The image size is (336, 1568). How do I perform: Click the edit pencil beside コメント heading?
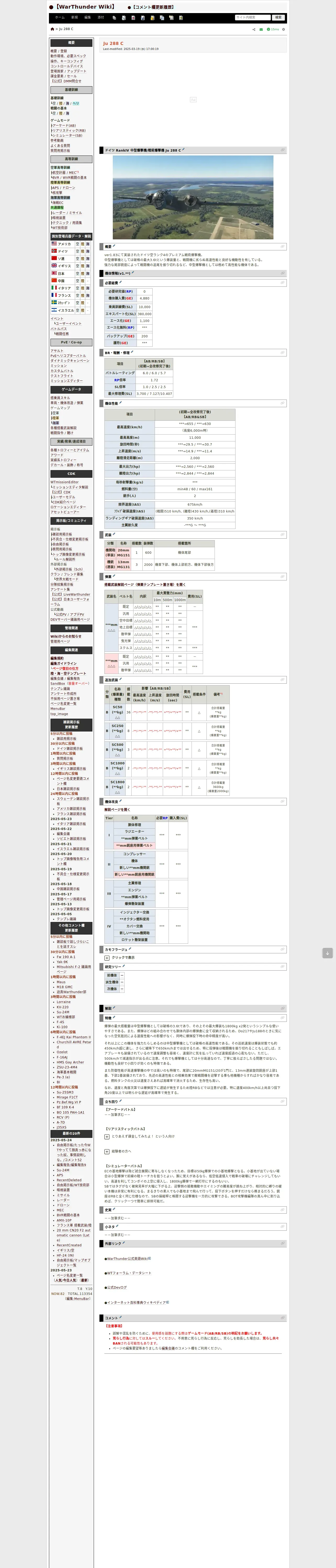click(x=120, y=1317)
